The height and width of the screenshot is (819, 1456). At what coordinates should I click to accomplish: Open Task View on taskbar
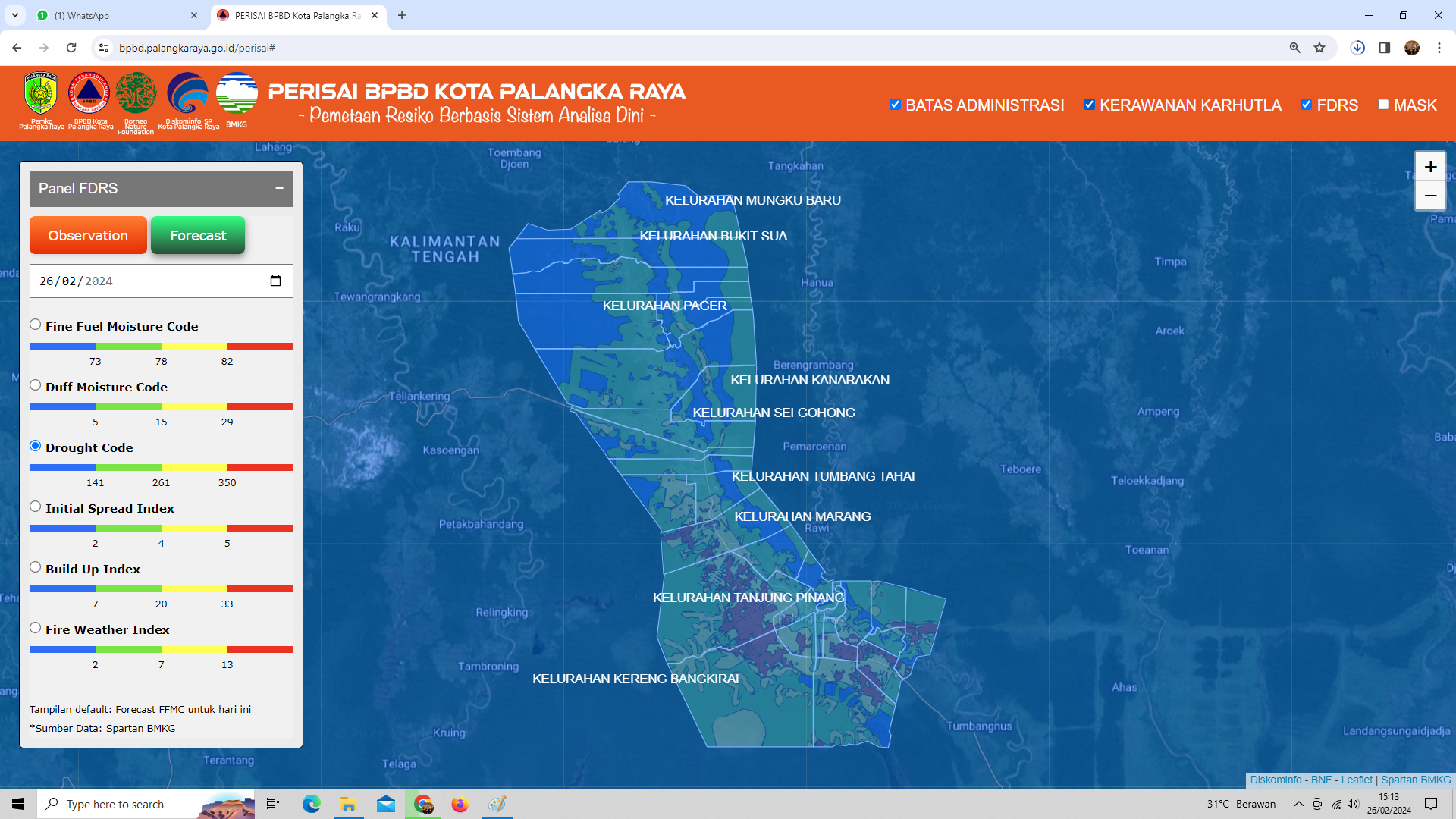tap(273, 804)
